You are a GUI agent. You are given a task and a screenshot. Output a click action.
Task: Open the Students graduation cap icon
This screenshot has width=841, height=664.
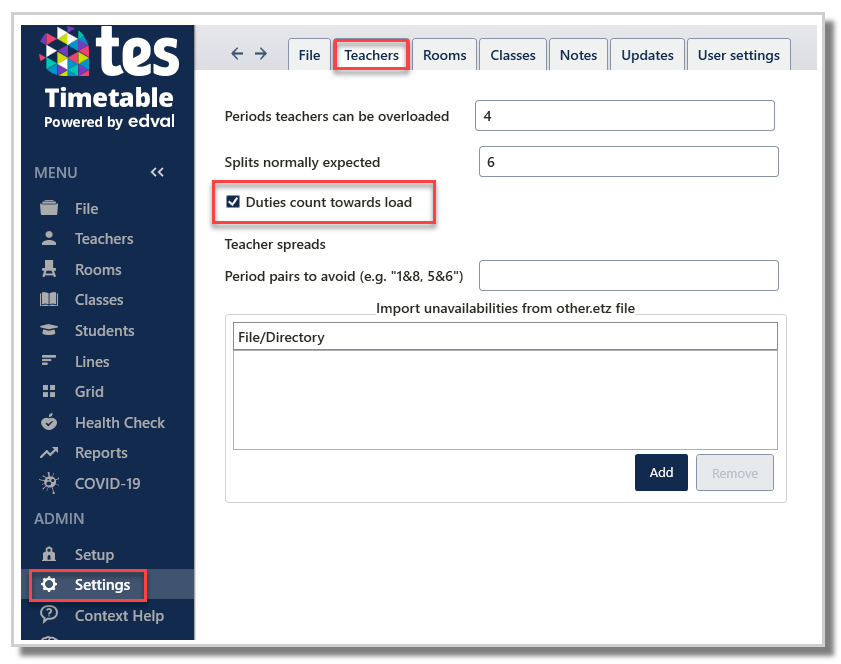click(49, 330)
